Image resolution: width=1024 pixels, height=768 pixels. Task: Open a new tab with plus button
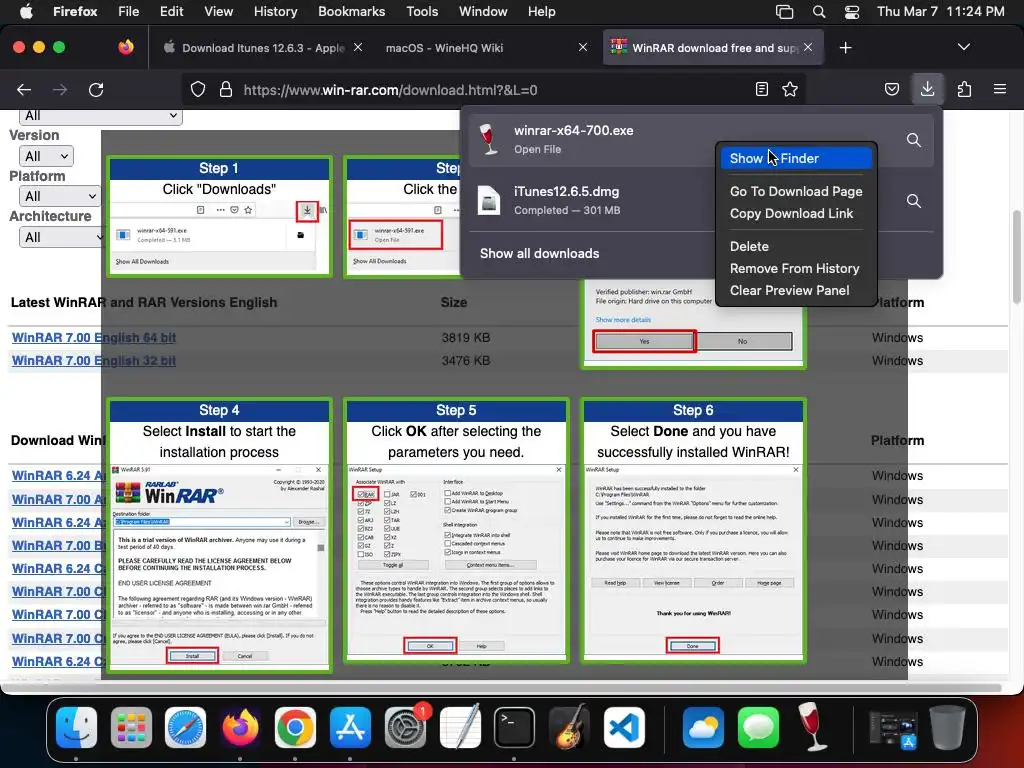pyautogui.click(x=846, y=48)
